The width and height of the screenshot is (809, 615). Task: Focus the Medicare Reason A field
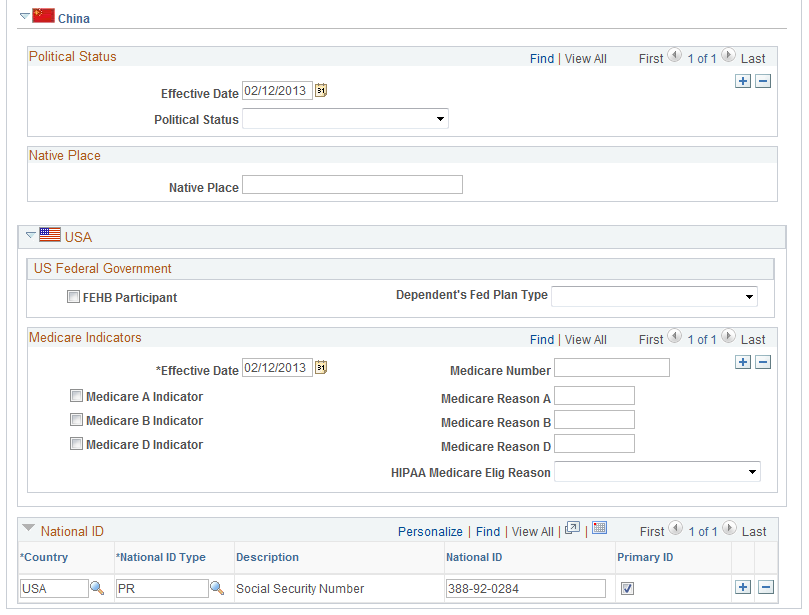point(594,396)
